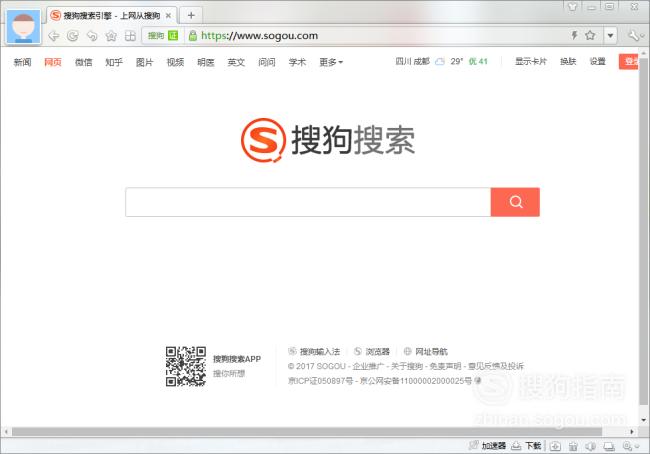Open the 知乎 search category
The height and width of the screenshot is (454, 650).
pyautogui.click(x=114, y=62)
